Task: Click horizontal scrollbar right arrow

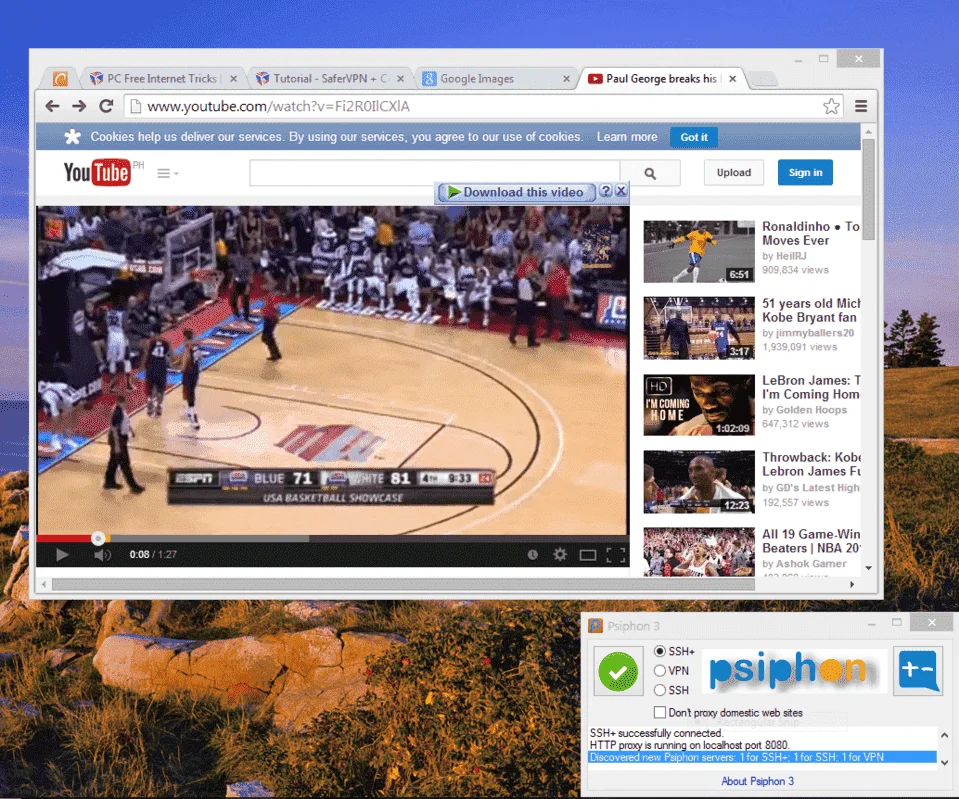Action: [x=852, y=584]
